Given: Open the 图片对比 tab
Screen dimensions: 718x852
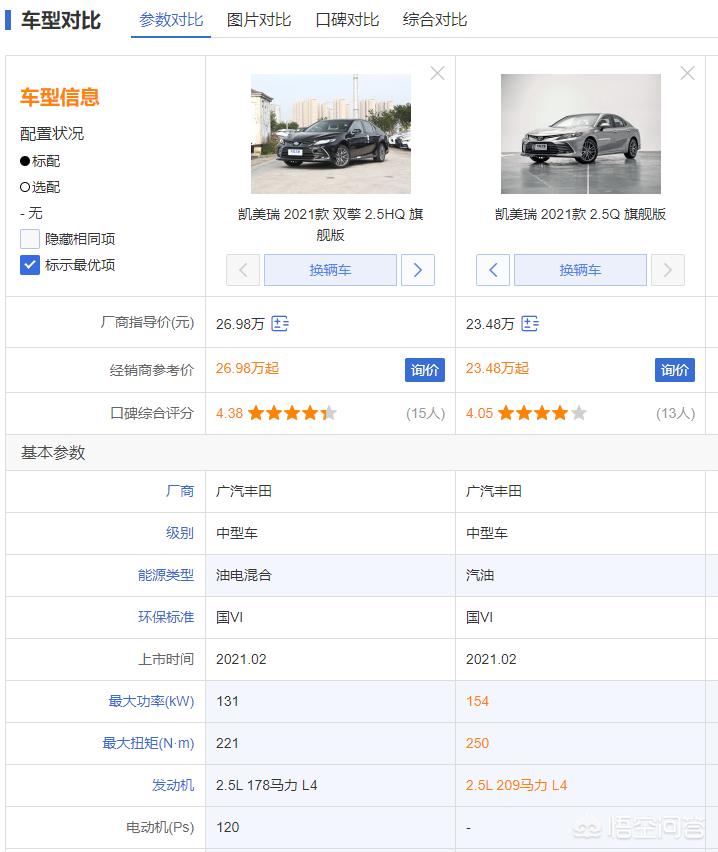Looking at the screenshot, I should [x=259, y=20].
